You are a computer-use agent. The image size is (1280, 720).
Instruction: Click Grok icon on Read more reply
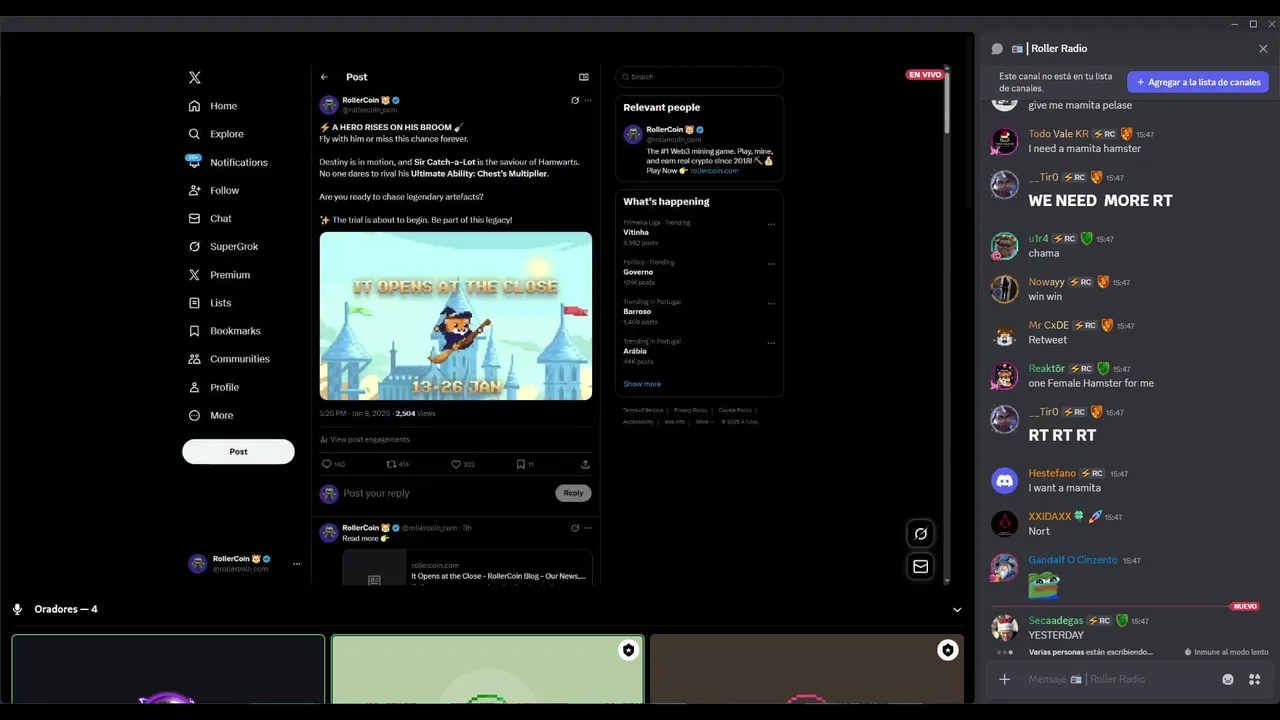tap(575, 528)
